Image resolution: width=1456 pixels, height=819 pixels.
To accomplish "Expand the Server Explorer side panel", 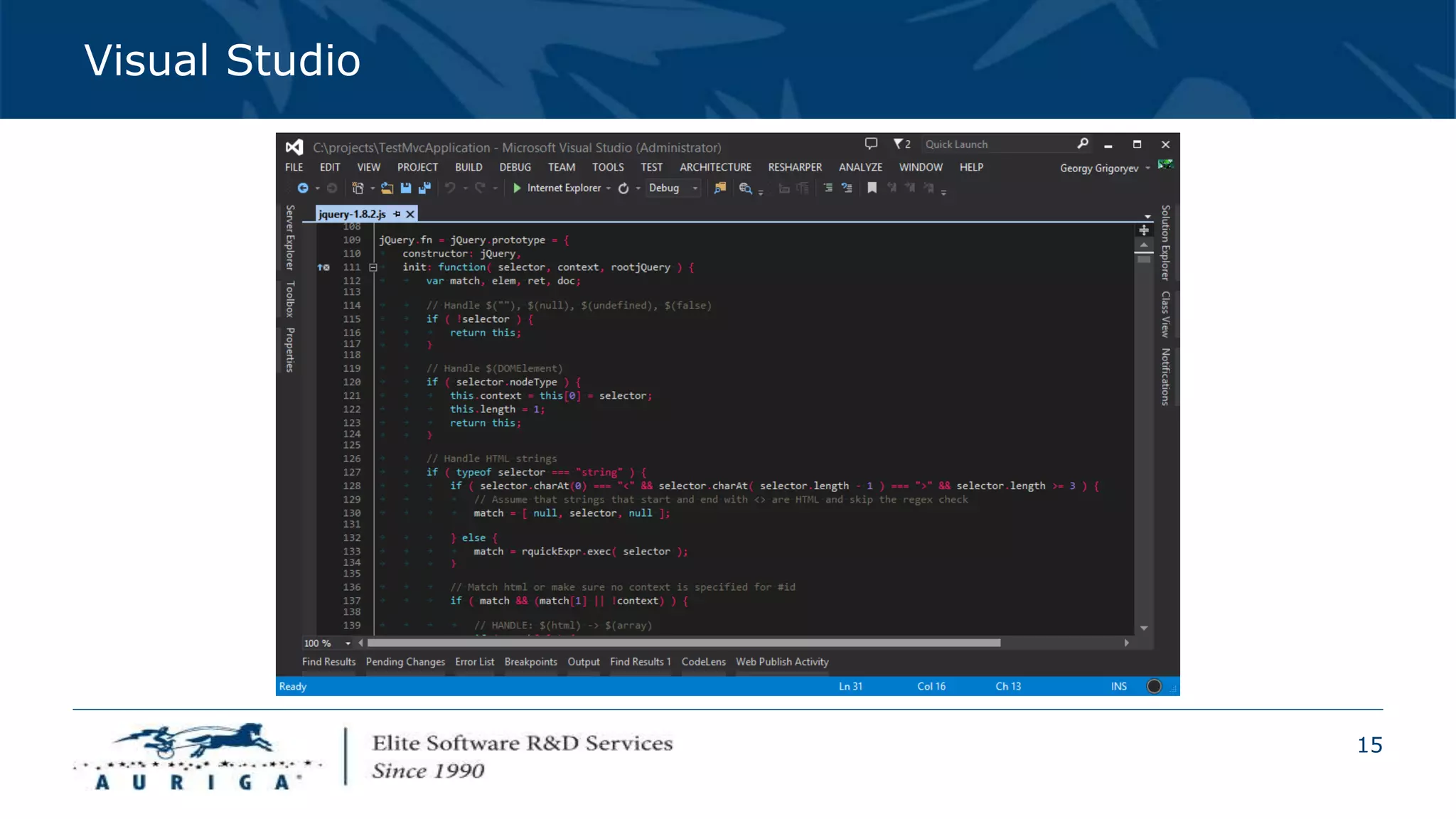I will coord(289,237).
